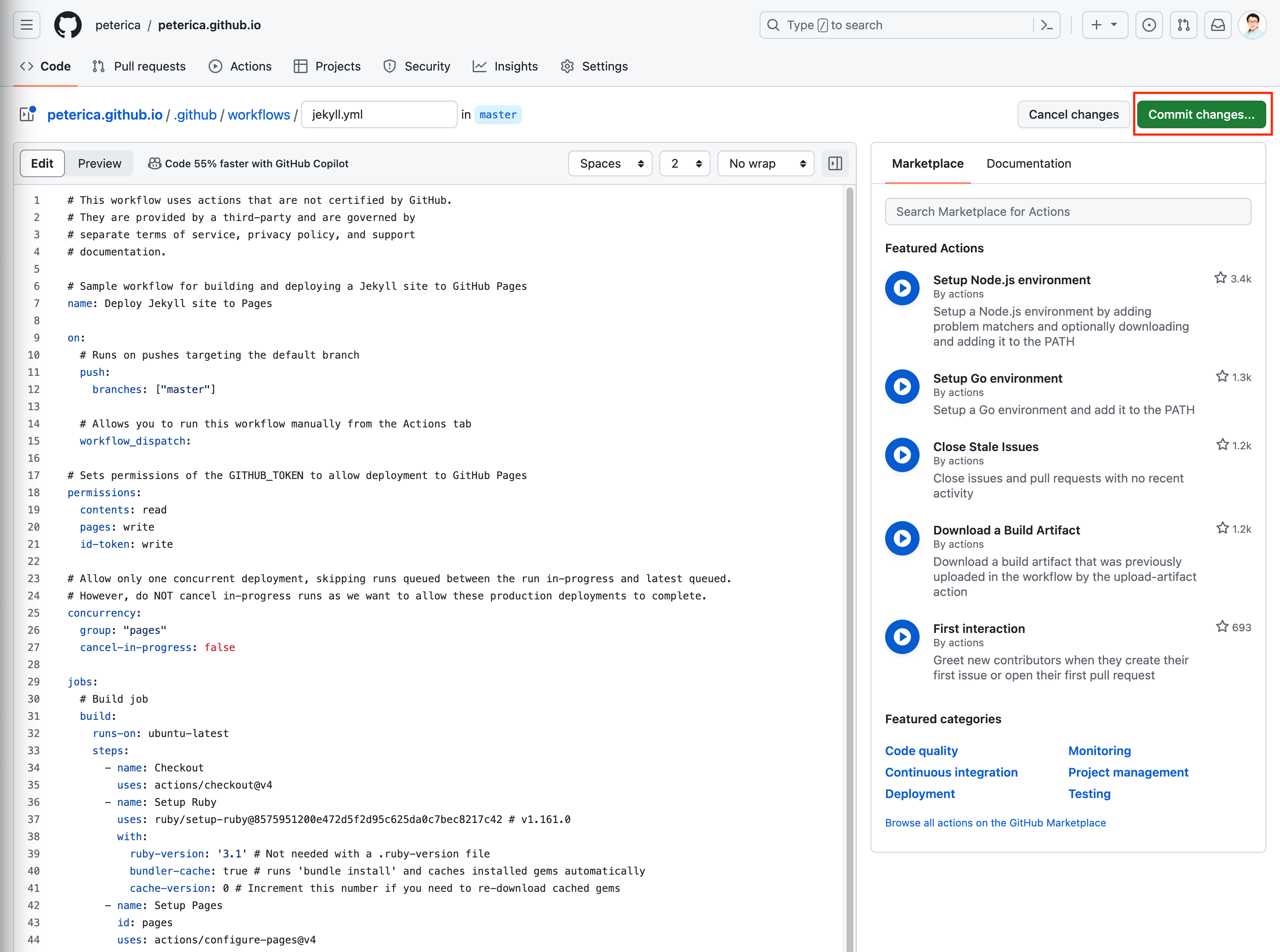Image resolution: width=1280 pixels, height=952 pixels.
Task: Open the hamburger navigation menu
Action: tap(27, 25)
